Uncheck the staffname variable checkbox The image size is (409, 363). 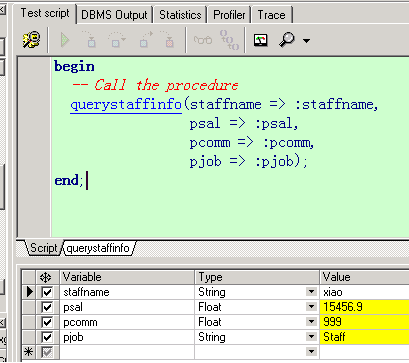tap(47, 292)
